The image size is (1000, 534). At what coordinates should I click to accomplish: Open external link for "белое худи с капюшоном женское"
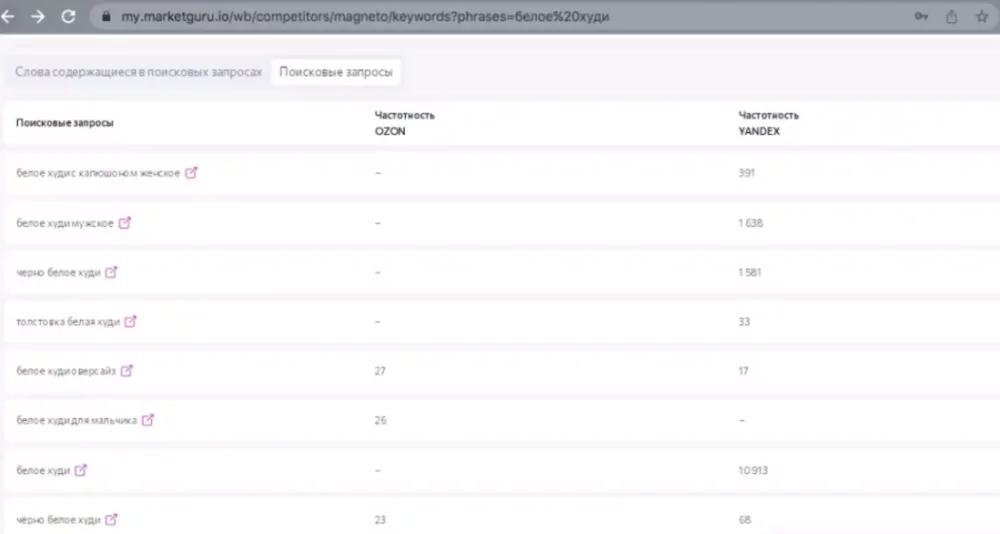[191, 173]
